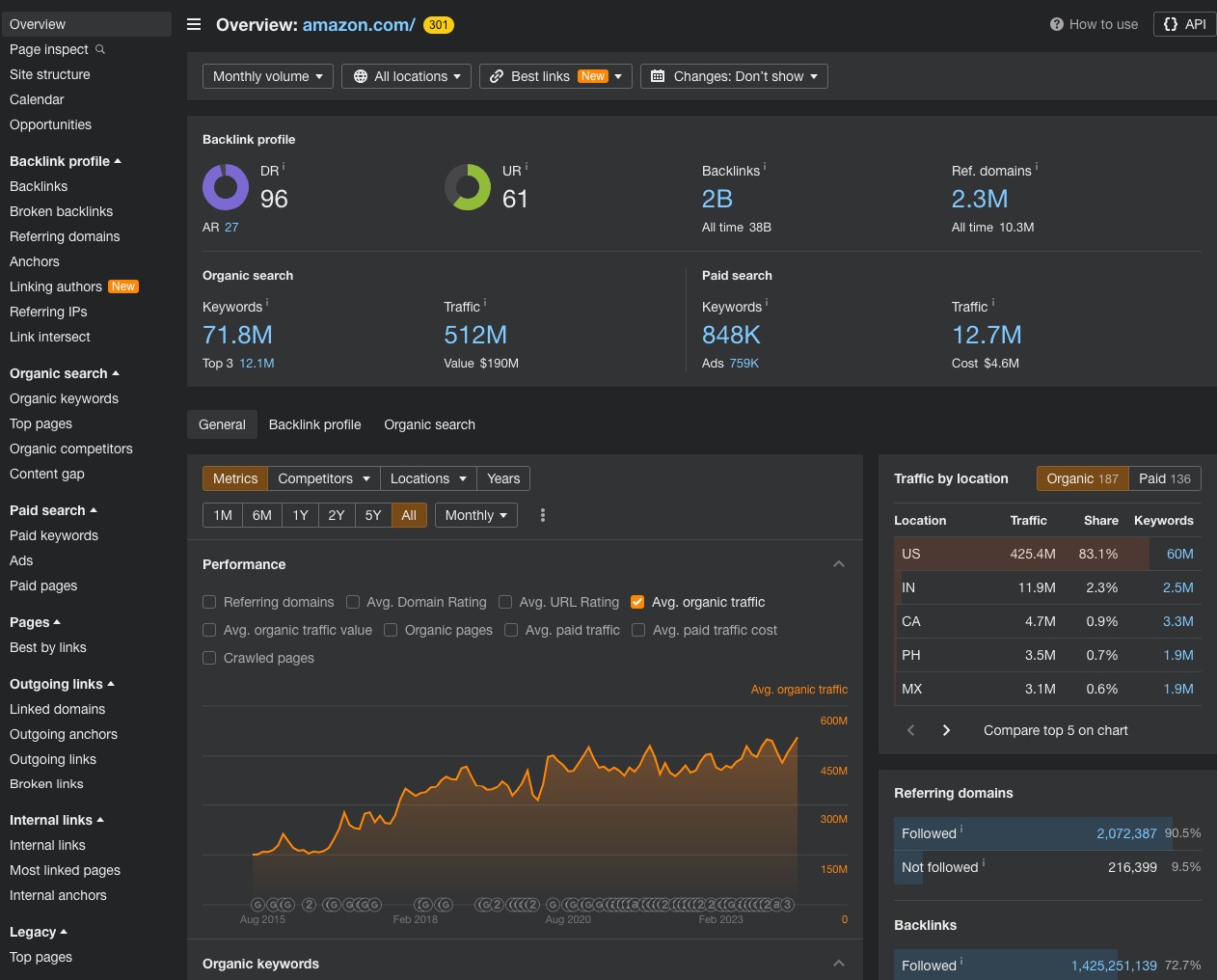
Task: Open the Best links dropdown
Action: (556, 76)
